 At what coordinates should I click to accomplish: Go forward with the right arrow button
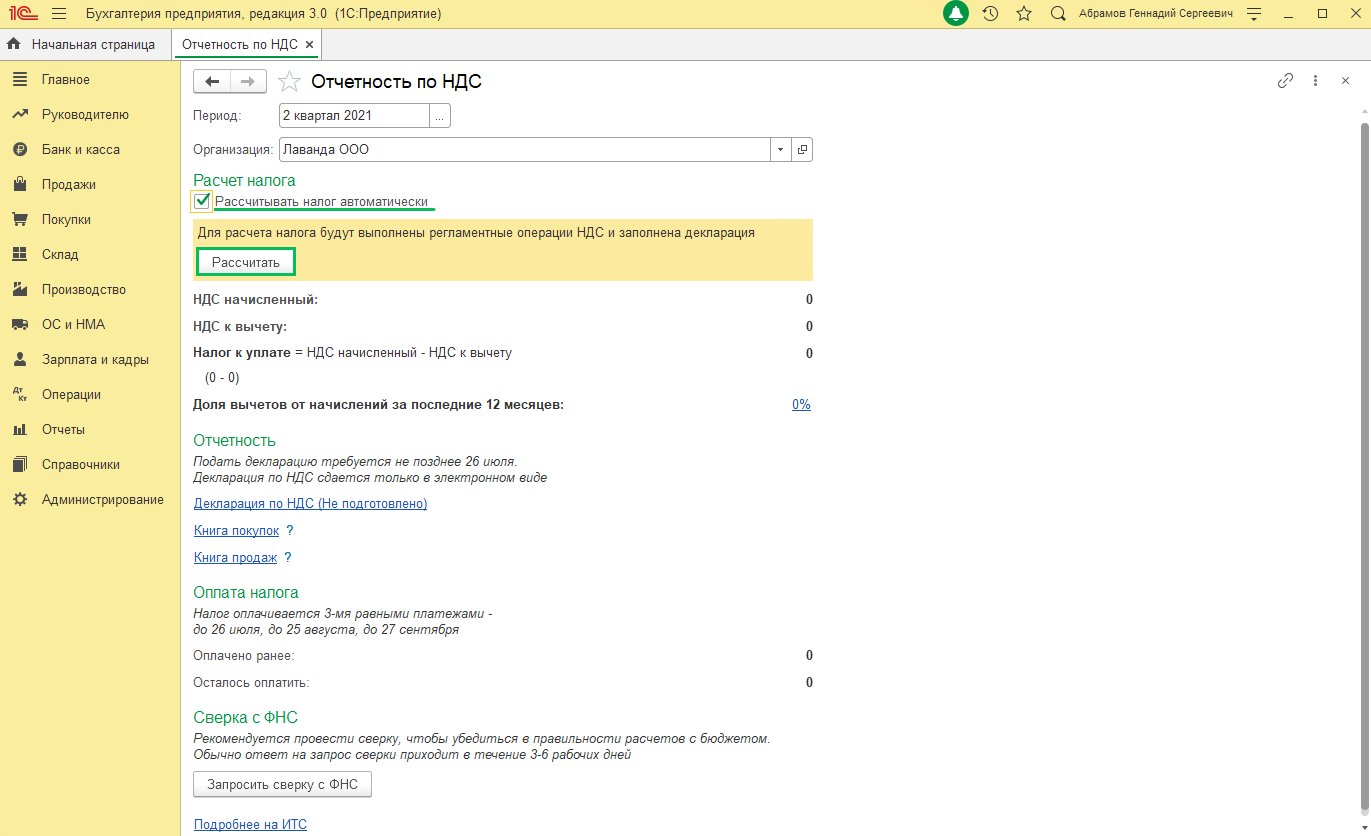click(248, 82)
